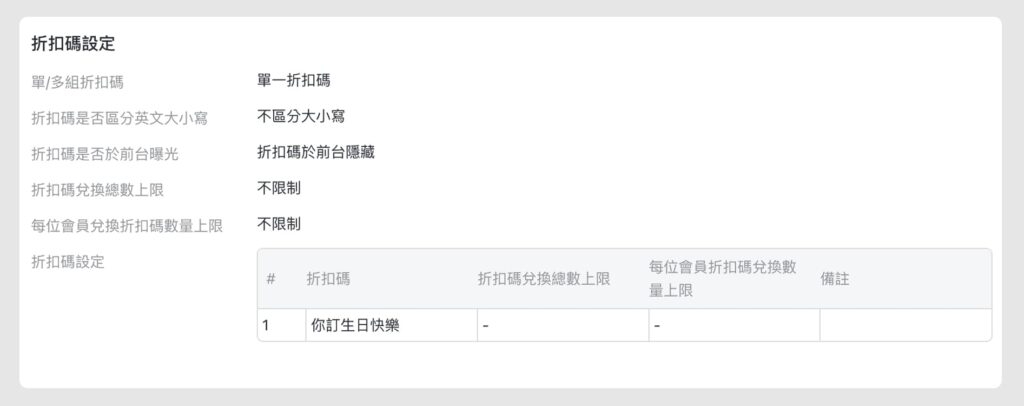Click the 折扣碼 table column header
This screenshot has width=1024, height=406.
click(x=328, y=279)
